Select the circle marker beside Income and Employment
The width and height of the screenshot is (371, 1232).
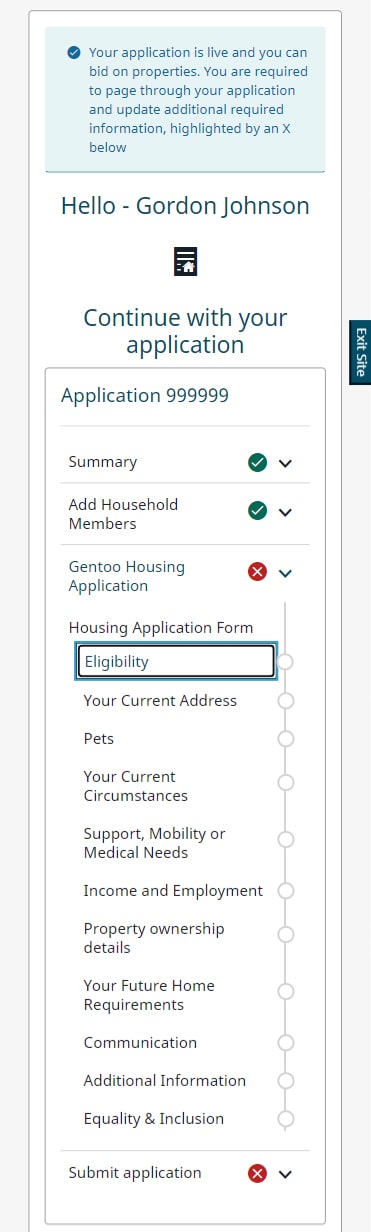point(286,891)
